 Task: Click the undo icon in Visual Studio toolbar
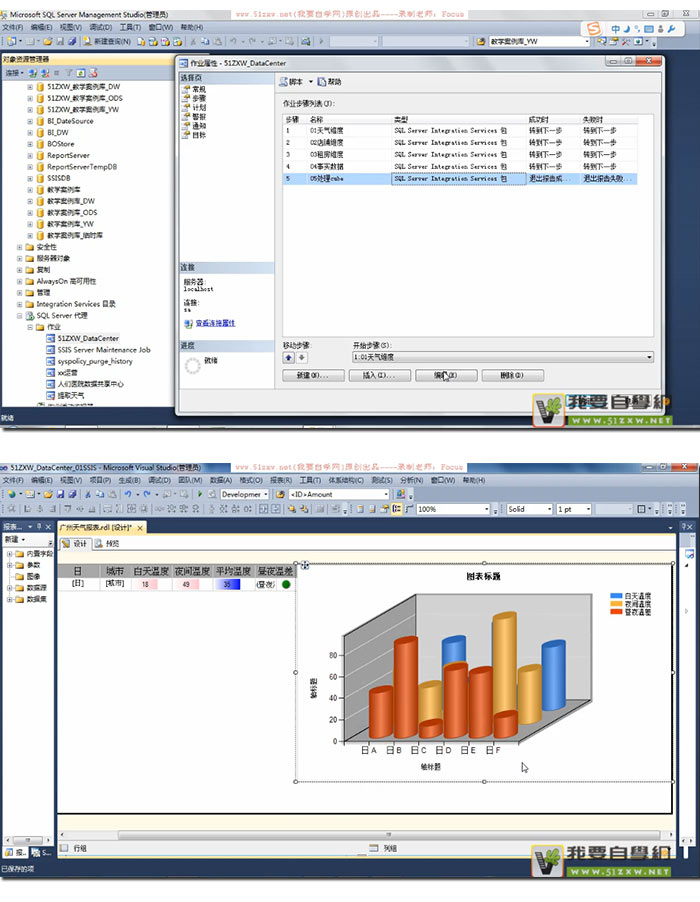pyautogui.click(x=128, y=494)
